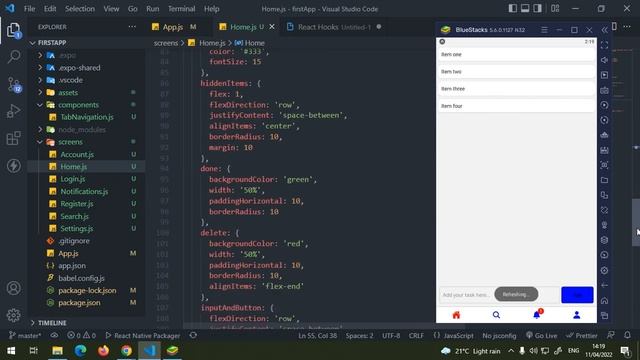Viewport: 640px width, 360px height.
Task: Click Go Live in status bar
Action: [x=541, y=336]
